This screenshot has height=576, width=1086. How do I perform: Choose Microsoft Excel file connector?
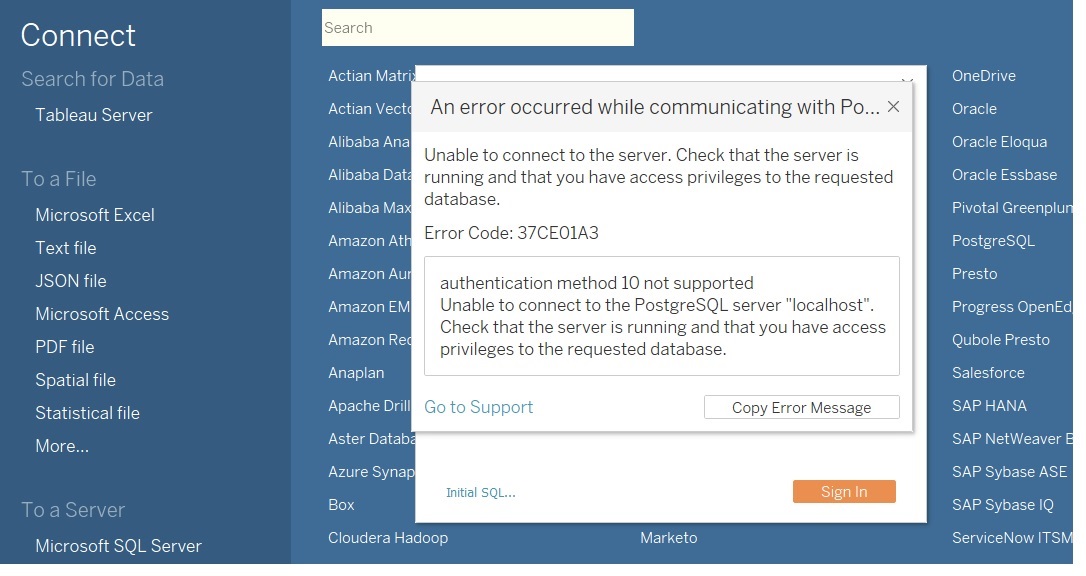pyautogui.click(x=94, y=215)
